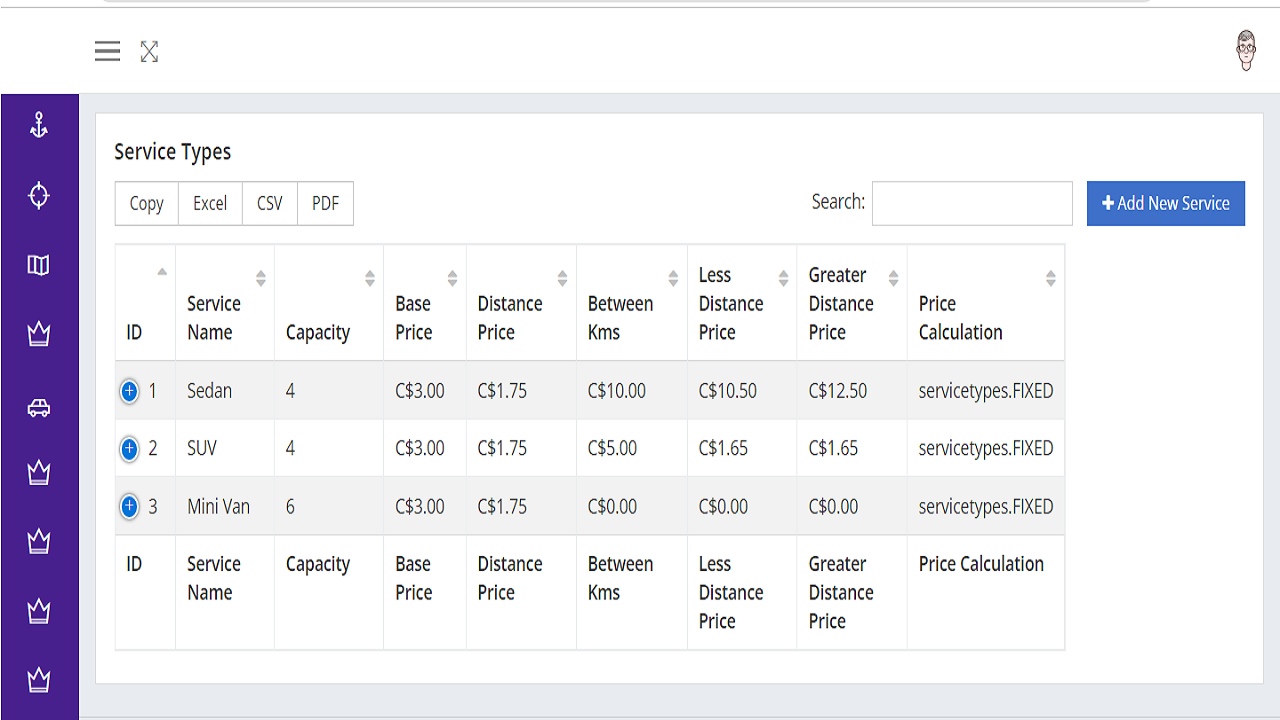Open the vehicle/car section in the sidebar
Screen dimensions: 1280x720
[x=39, y=407]
